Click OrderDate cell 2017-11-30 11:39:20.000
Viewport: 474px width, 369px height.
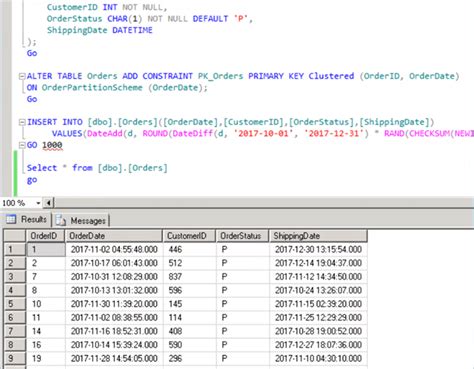click(x=114, y=304)
